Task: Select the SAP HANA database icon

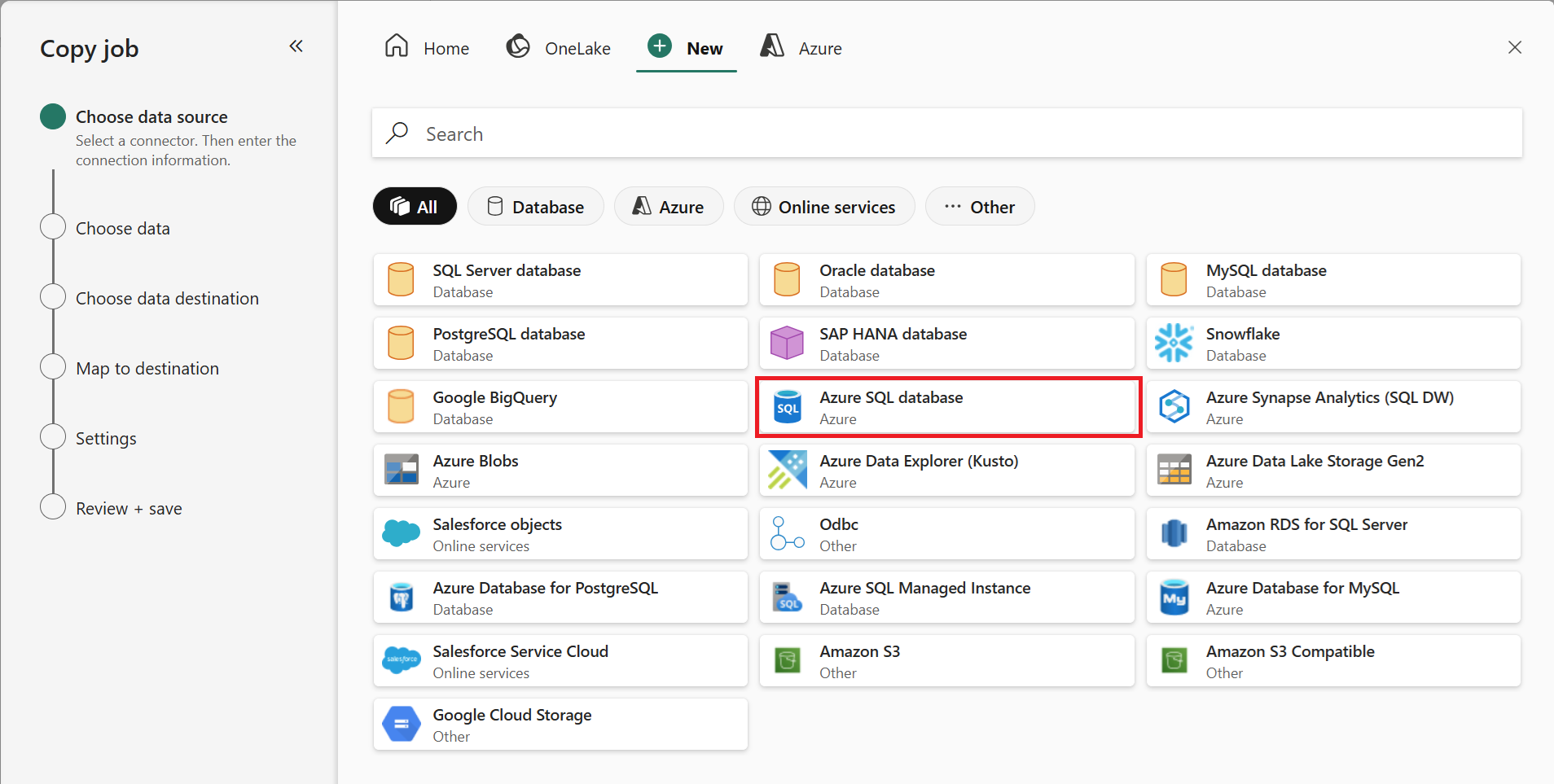Action: (787, 343)
